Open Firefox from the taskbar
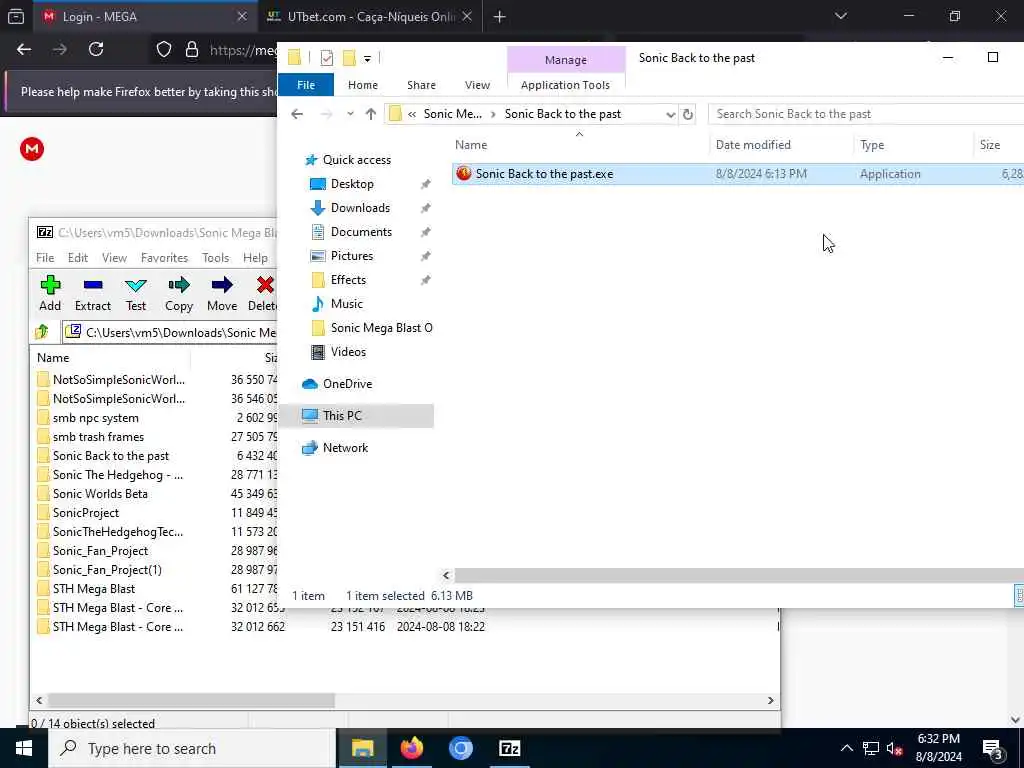Viewport: 1024px width, 768px height. (x=411, y=748)
